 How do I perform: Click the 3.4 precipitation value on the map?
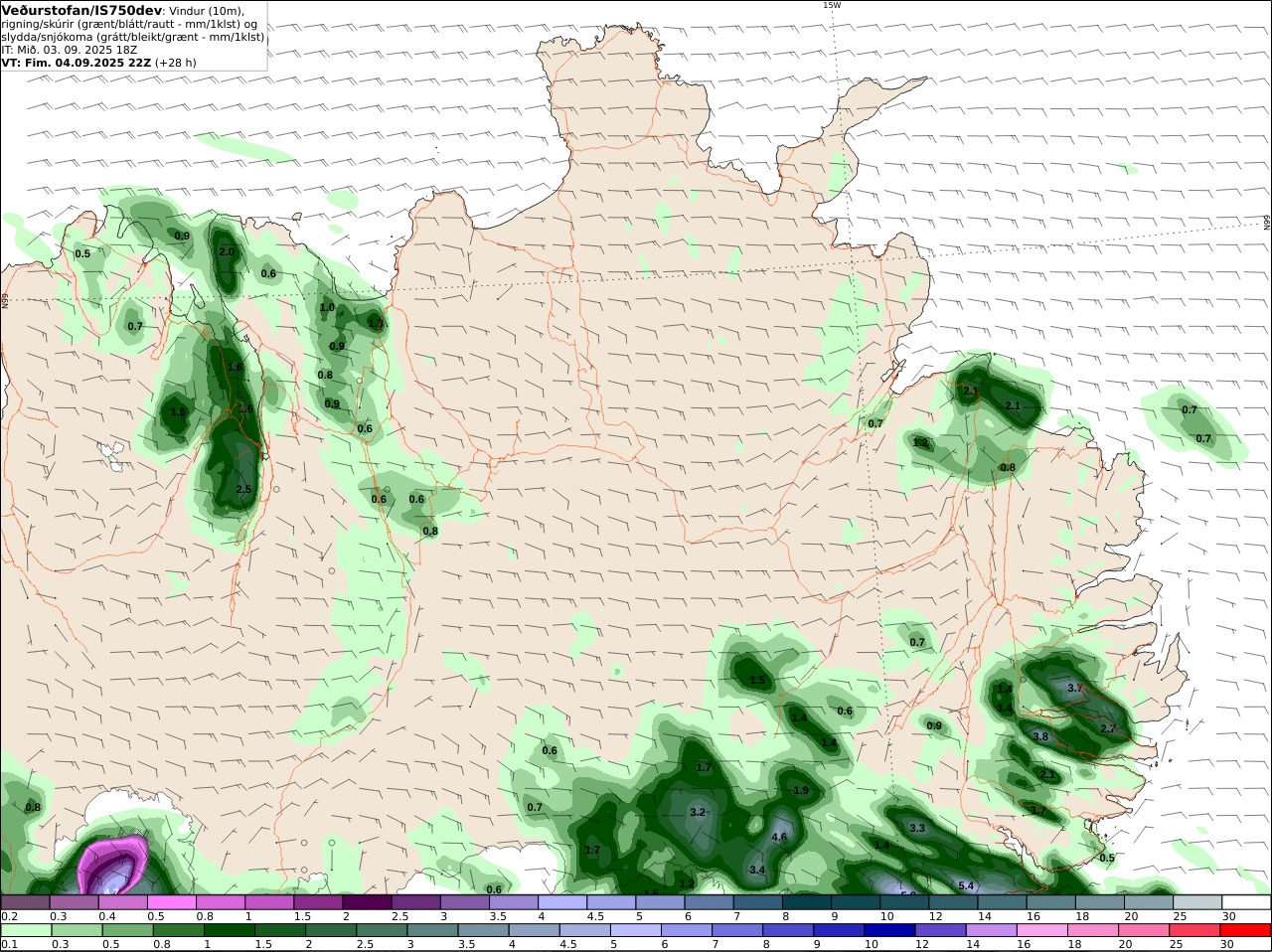pos(757,870)
